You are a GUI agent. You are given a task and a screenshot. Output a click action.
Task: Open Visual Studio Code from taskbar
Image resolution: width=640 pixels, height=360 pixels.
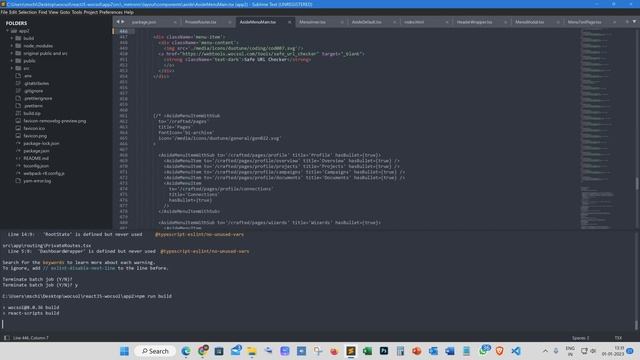tap(516, 351)
